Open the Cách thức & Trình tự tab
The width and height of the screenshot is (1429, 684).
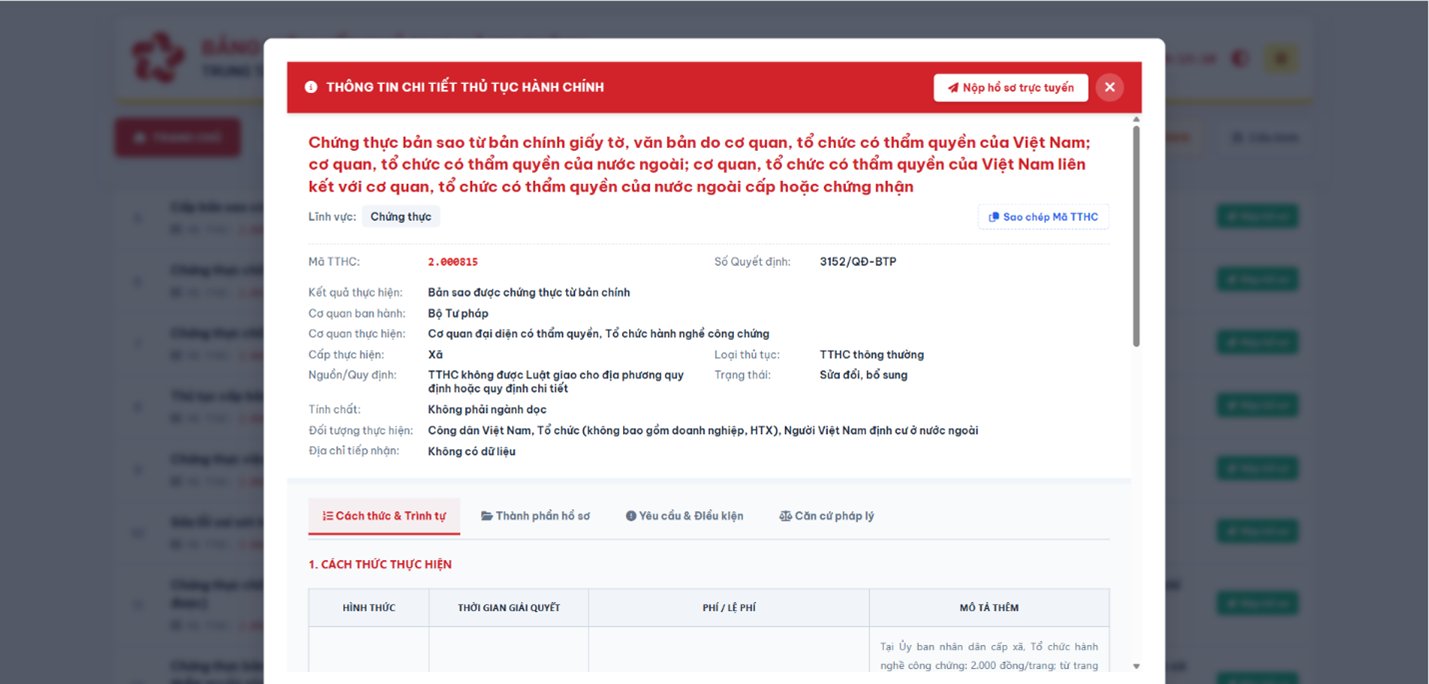click(384, 516)
